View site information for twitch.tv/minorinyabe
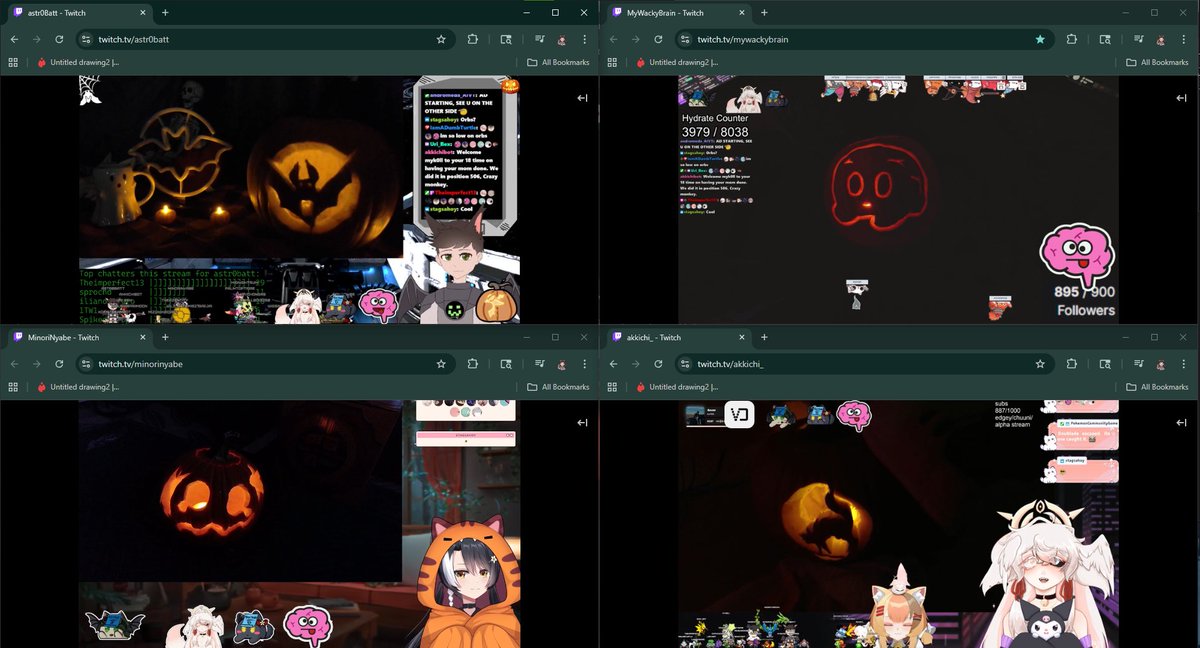The width and height of the screenshot is (1200, 648). tap(87, 364)
